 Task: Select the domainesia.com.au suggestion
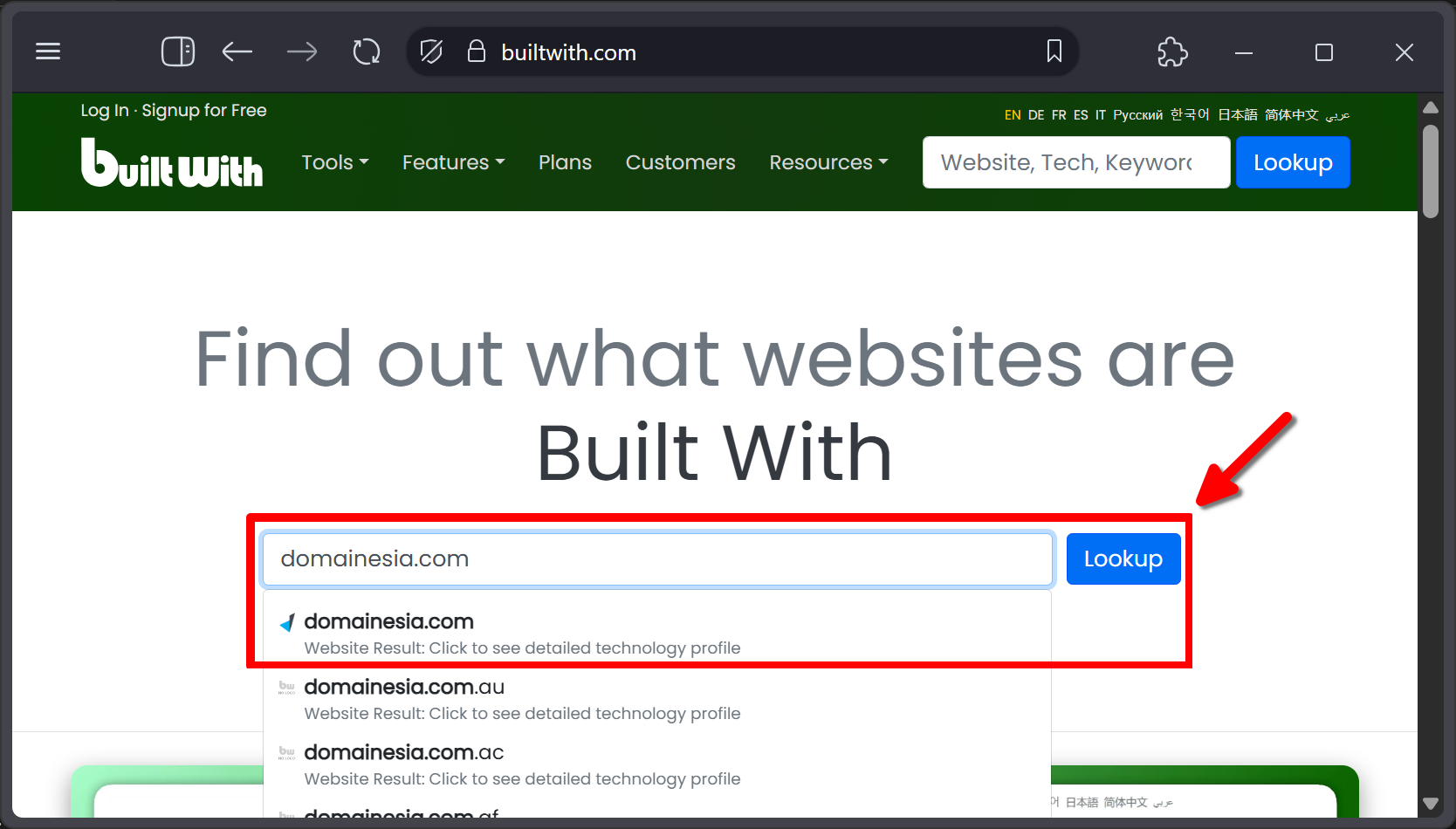pyautogui.click(x=657, y=699)
